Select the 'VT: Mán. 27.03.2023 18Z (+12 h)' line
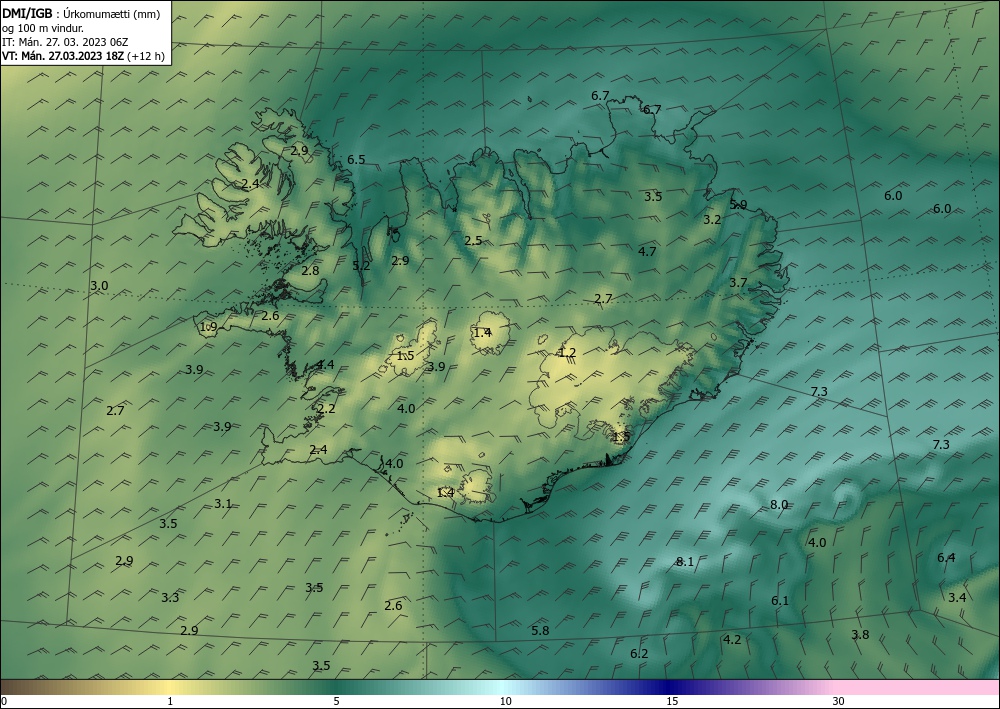The height and width of the screenshot is (709, 1000). (83, 56)
